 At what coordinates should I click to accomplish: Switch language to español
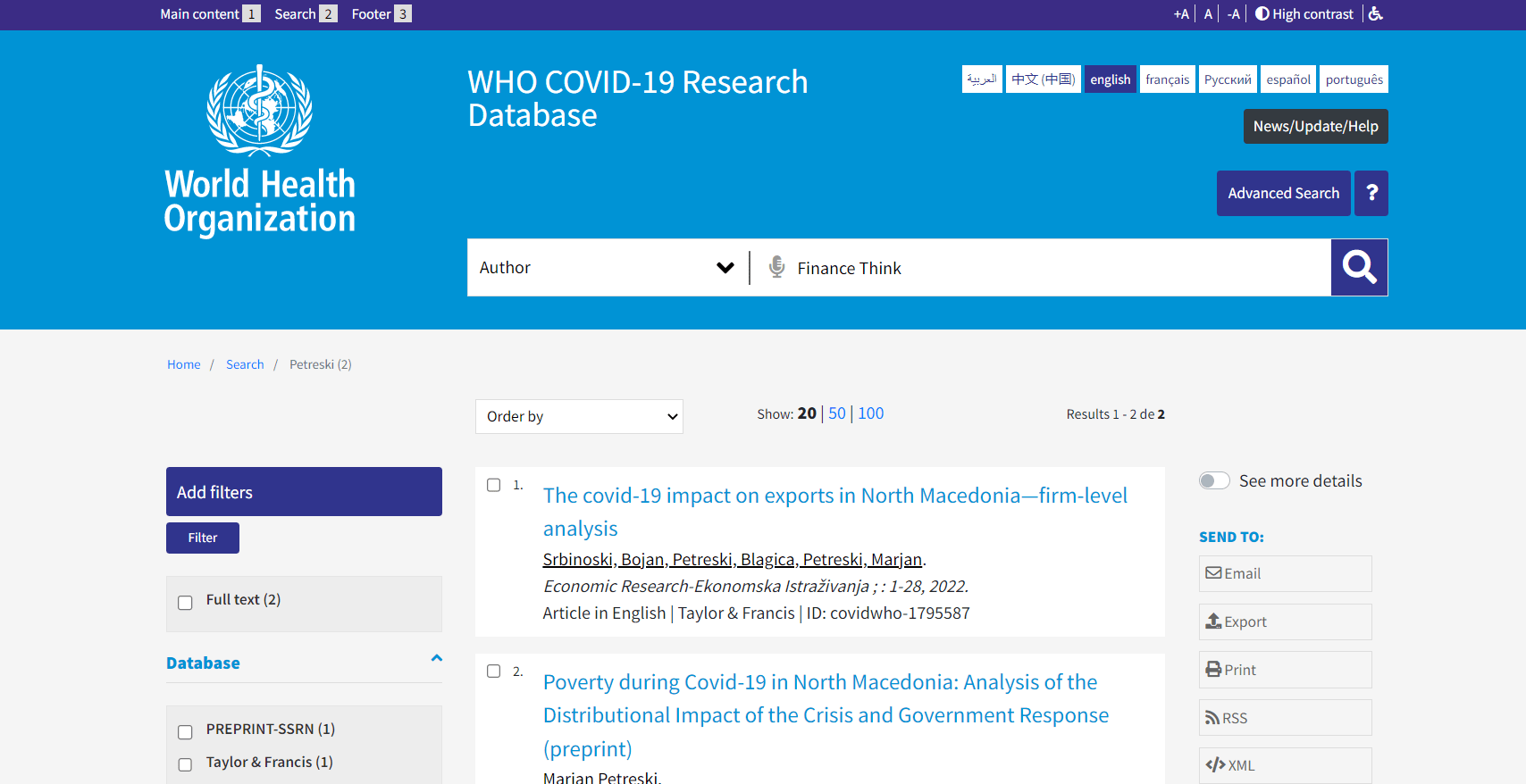1288,79
